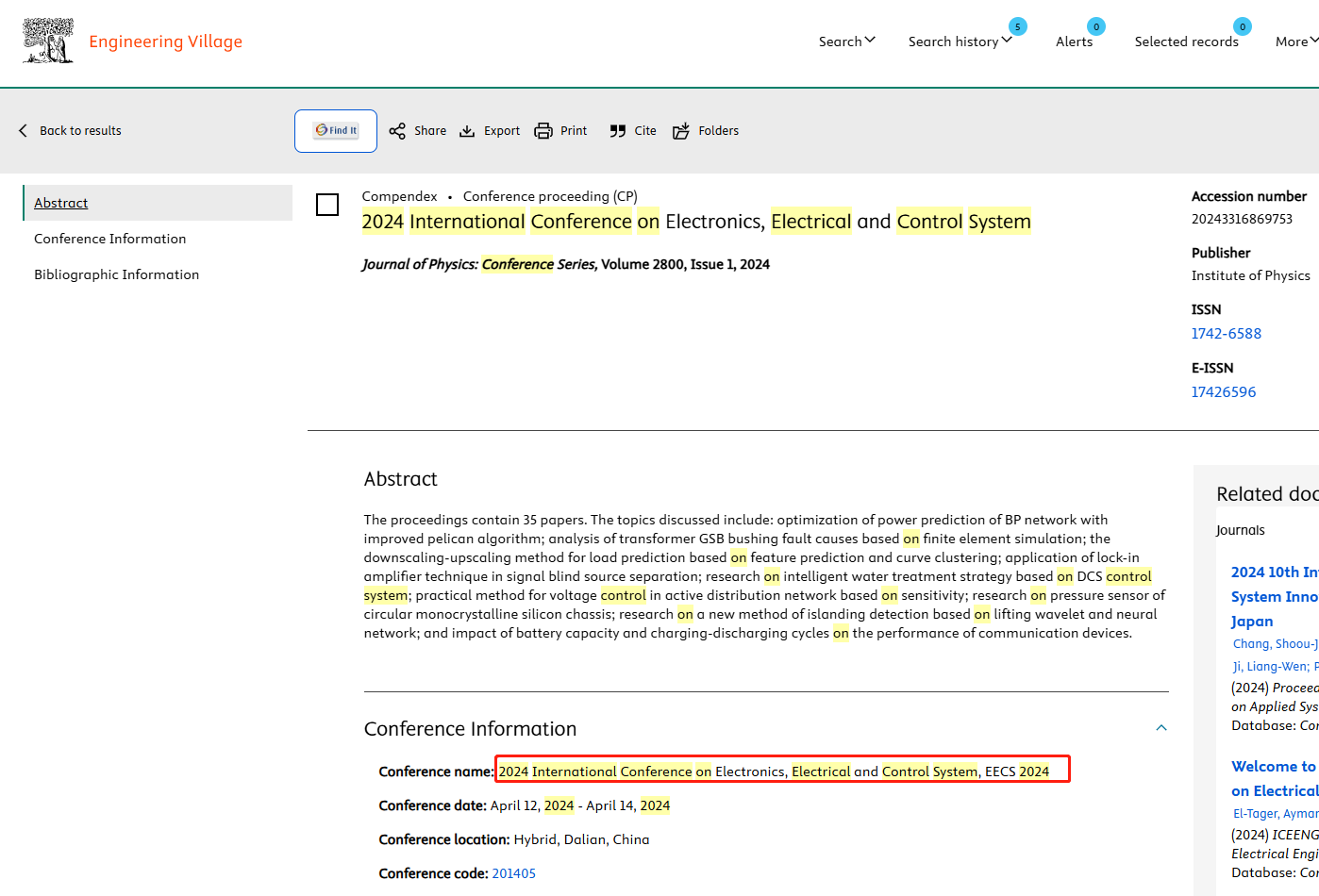Go to Conference Information in sidebar
Viewport: 1319px width, 896px height.
(x=110, y=239)
